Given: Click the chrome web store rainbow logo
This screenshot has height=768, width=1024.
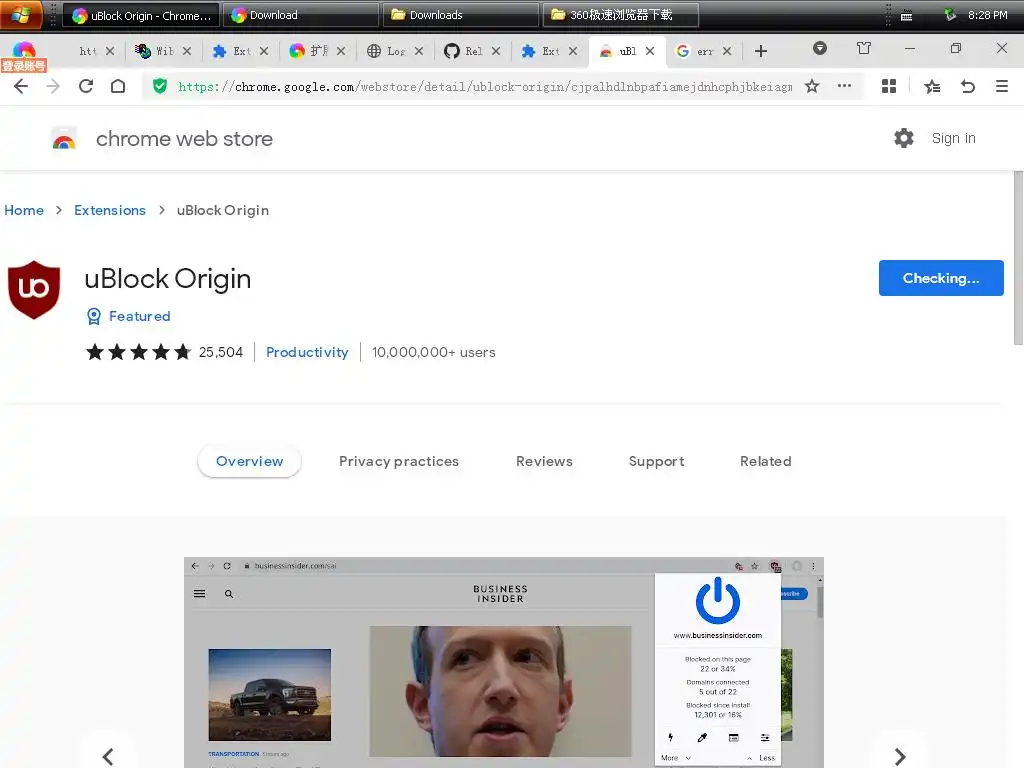Looking at the screenshot, I should [64, 138].
